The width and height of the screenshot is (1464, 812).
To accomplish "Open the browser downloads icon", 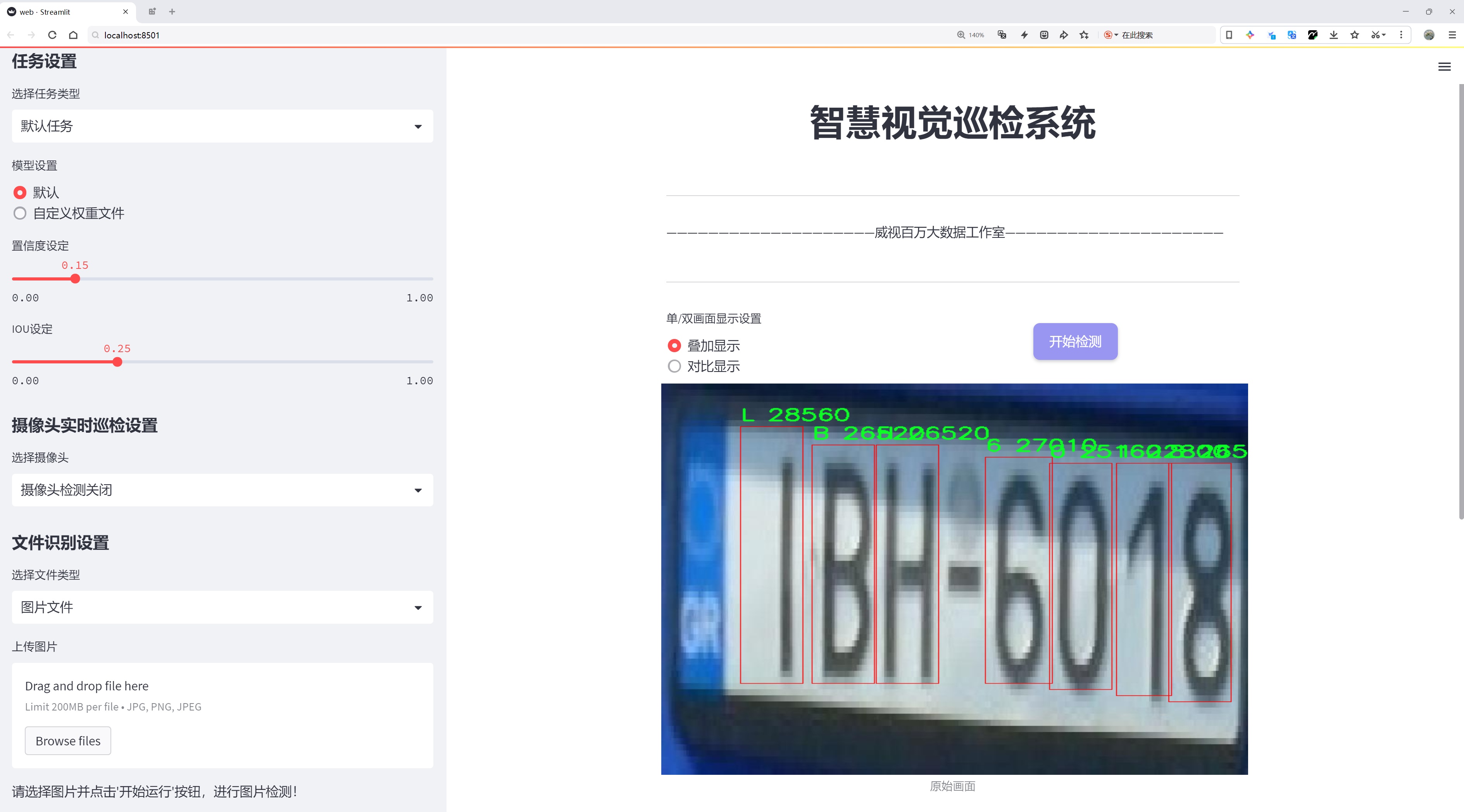I will (1333, 35).
